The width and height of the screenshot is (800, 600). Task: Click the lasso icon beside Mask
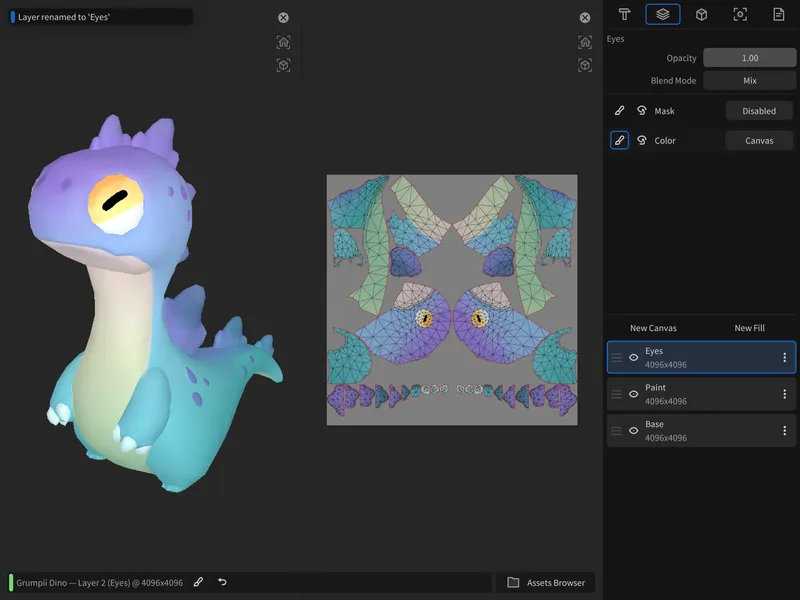click(641, 111)
